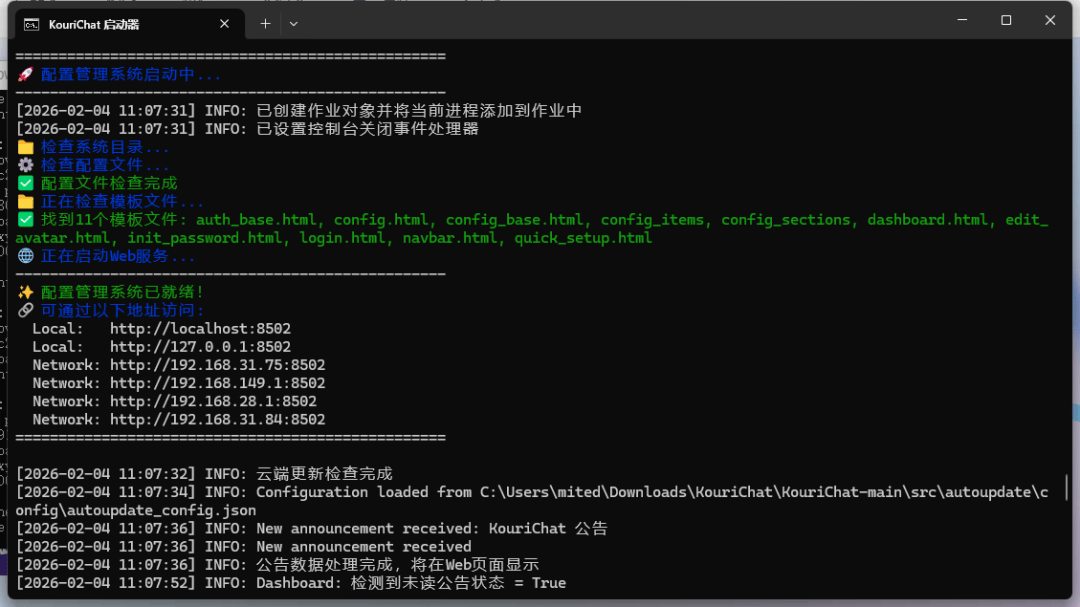The width and height of the screenshot is (1080, 607).
Task: Open the http://localhost:8502 address
Action: (x=200, y=329)
